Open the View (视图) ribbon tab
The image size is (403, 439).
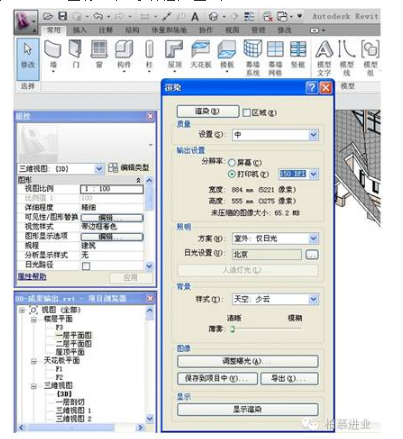[232, 30]
